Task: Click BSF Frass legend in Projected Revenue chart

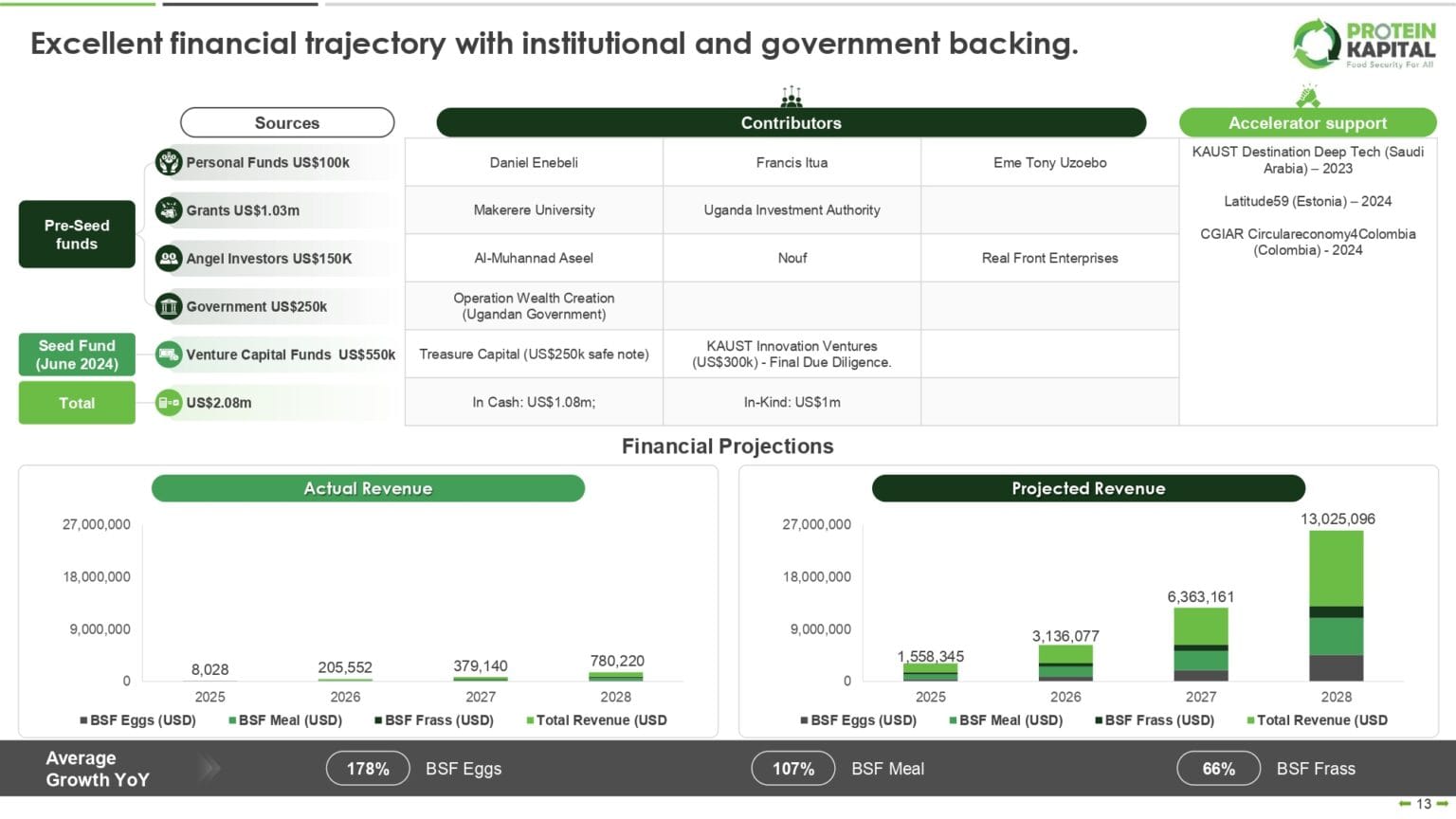Action: coord(1155,720)
